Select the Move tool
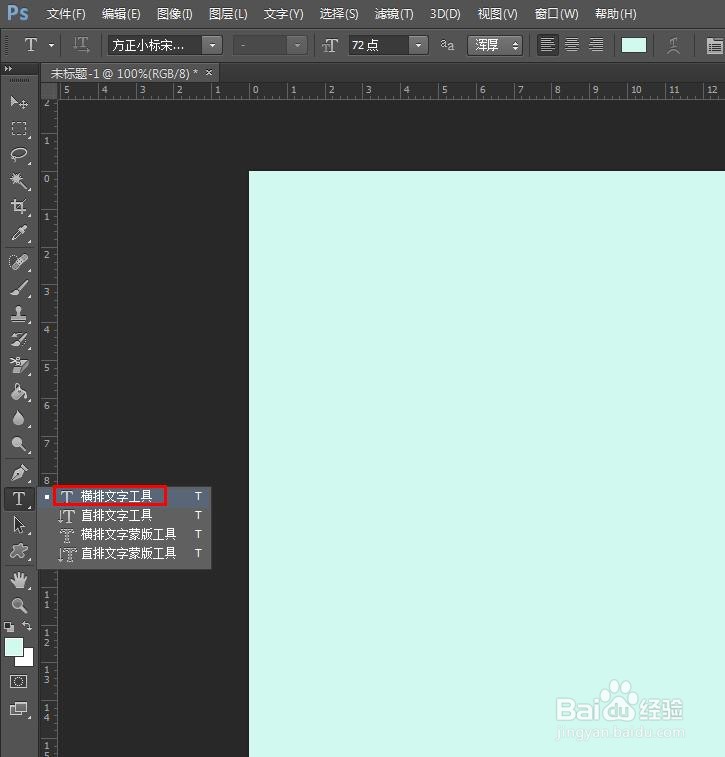Image resolution: width=725 pixels, height=757 pixels. point(19,102)
